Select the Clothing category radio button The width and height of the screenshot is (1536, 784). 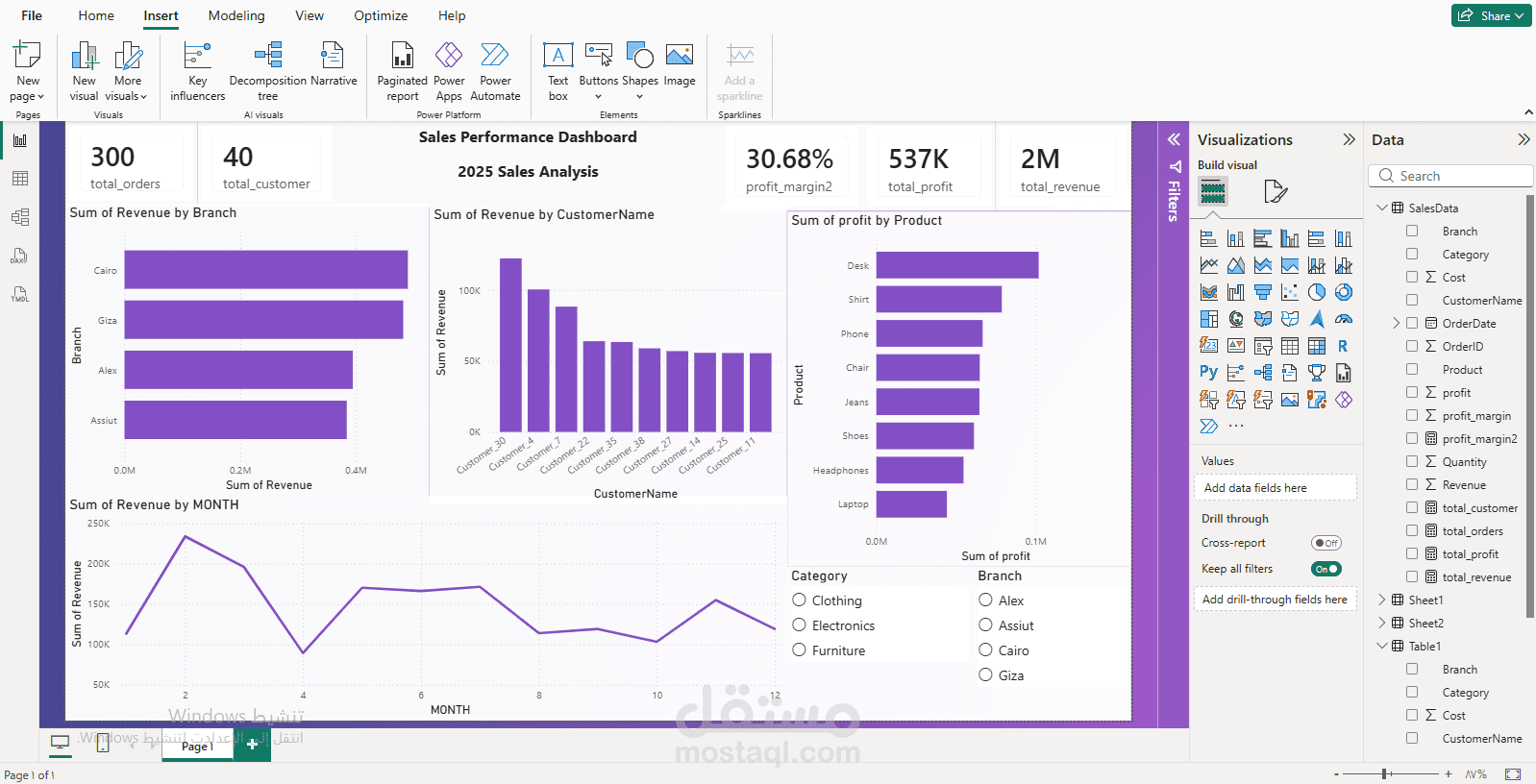coord(799,600)
